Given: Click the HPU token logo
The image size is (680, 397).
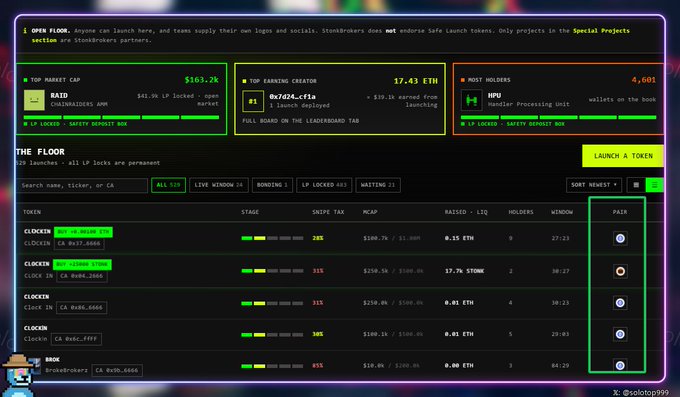Looking at the screenshot, I should (x=471, y=100).
